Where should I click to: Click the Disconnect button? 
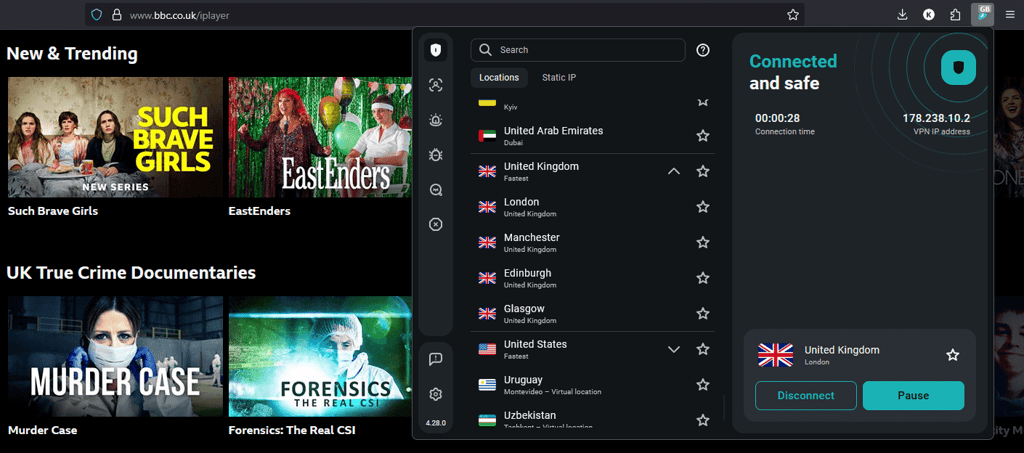pyautogui.click(x=806, y=396)
